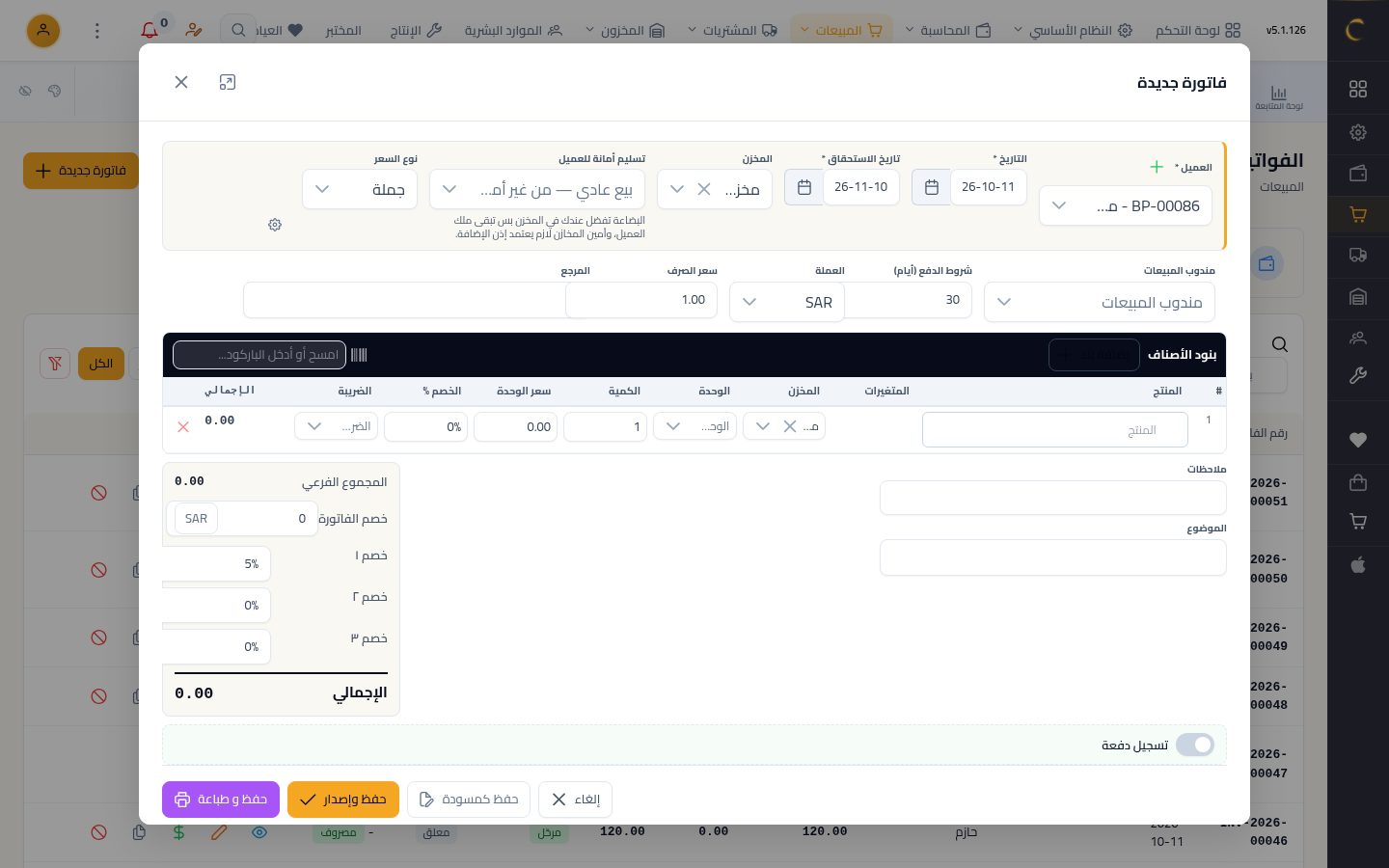
Task: Expand the نوع السعر price type dropdown
Action: (360, 189)
